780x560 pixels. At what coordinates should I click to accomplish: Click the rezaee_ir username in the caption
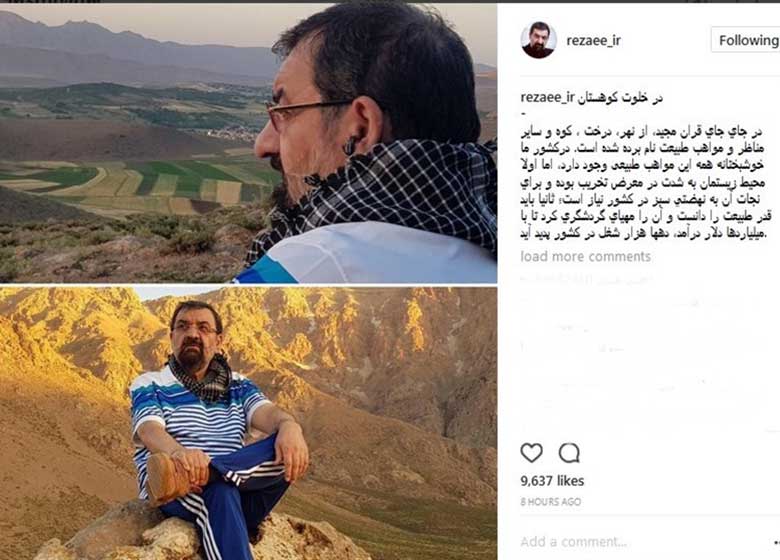click(x=547, y=97)
